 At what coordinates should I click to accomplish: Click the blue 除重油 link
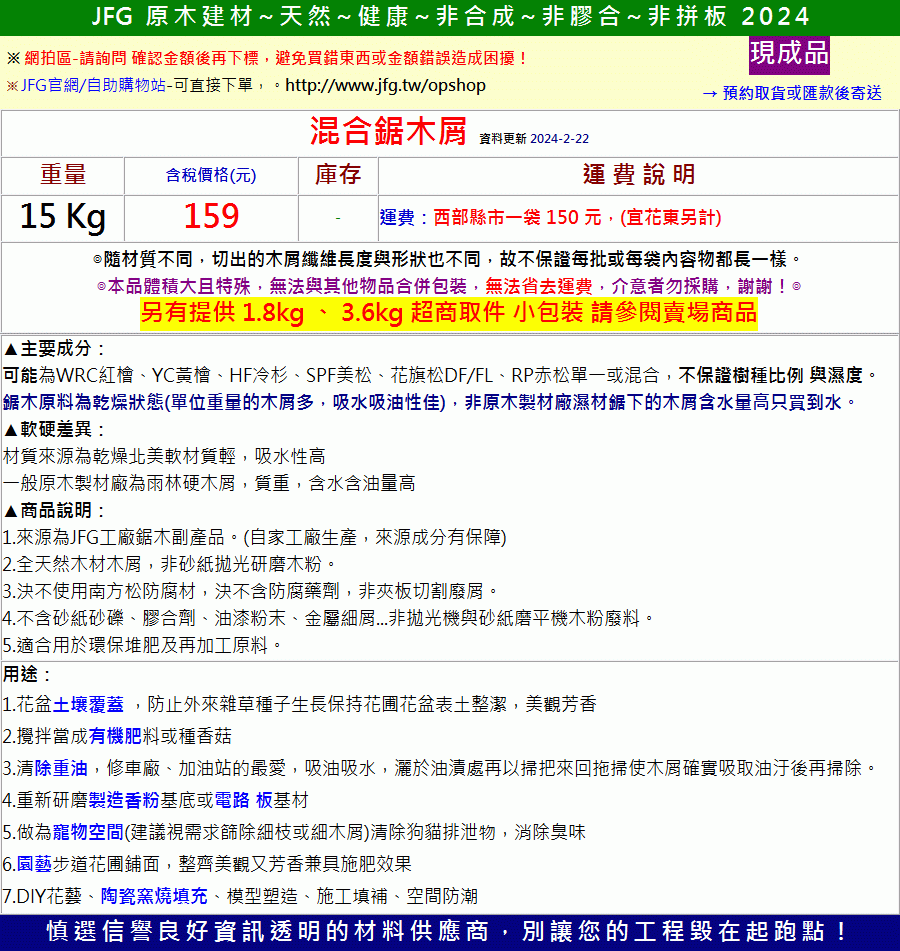pos(61,768)
